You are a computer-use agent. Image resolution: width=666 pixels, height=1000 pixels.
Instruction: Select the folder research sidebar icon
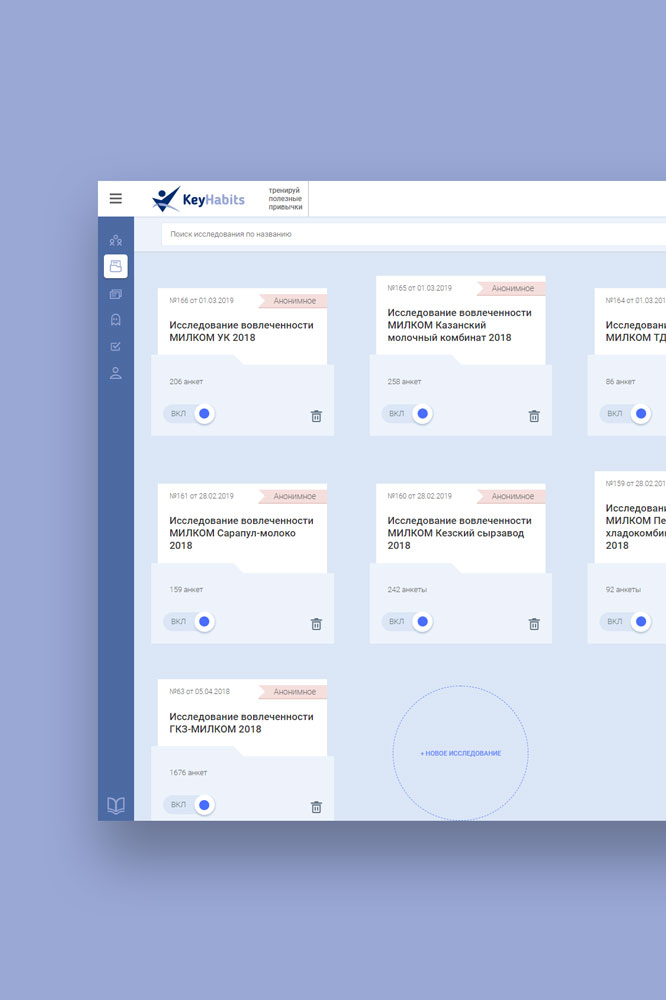coord(116,266)
